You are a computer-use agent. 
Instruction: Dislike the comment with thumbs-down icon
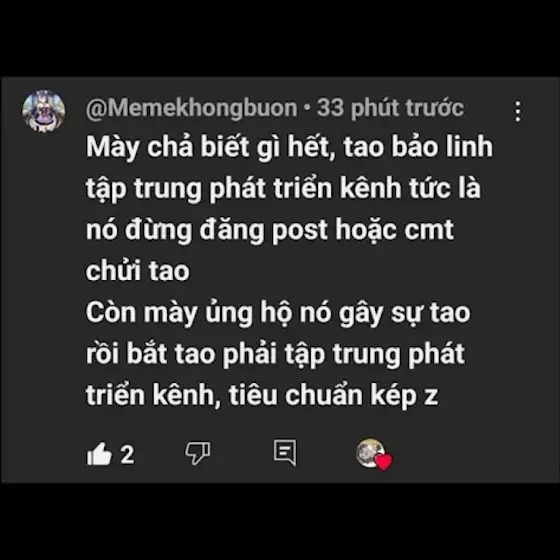click(x=198, y=454)
